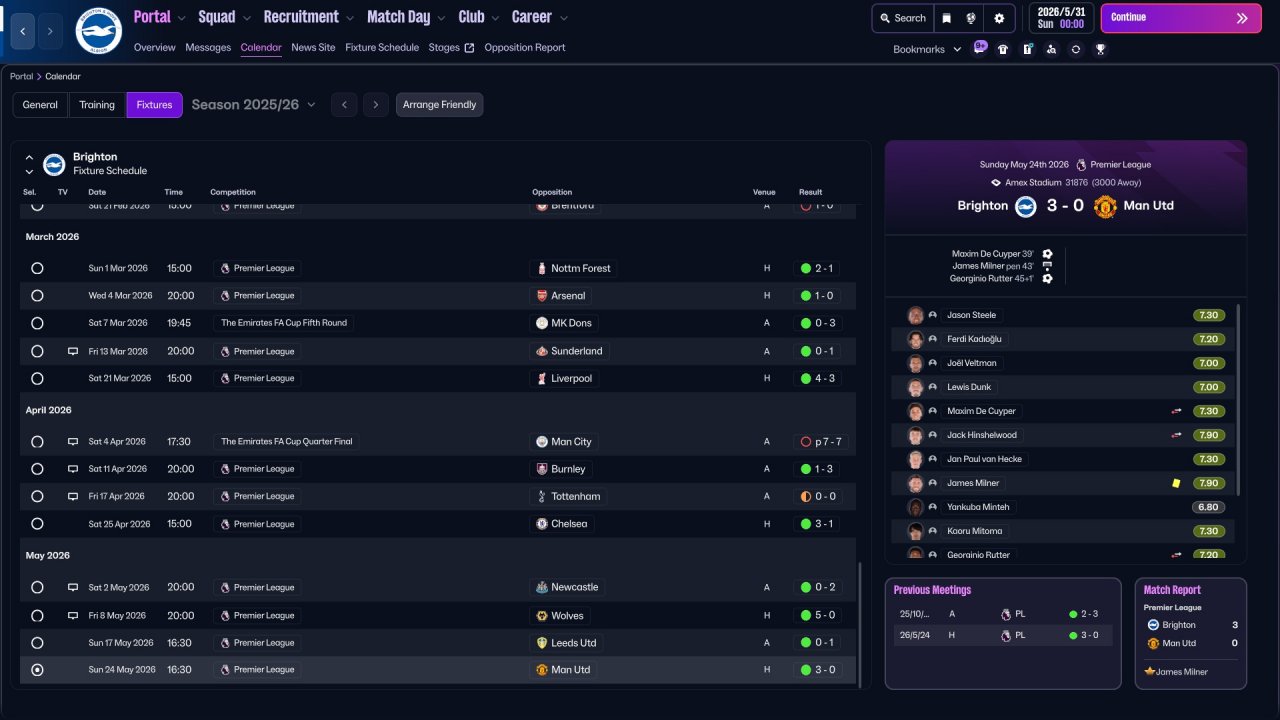The height and width of the screenshot is (720, 1280).
Task: Select the Newcastle fixture radio button
Action: tap(37, 587)
